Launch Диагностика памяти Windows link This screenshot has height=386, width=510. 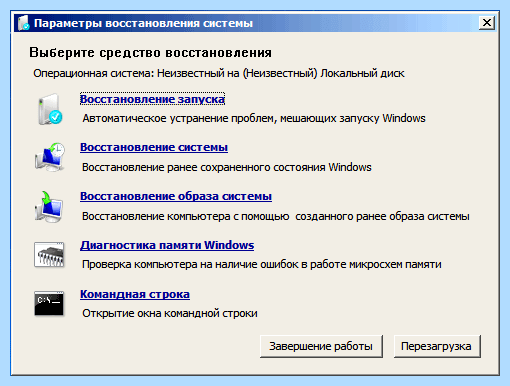coord(167,245)
